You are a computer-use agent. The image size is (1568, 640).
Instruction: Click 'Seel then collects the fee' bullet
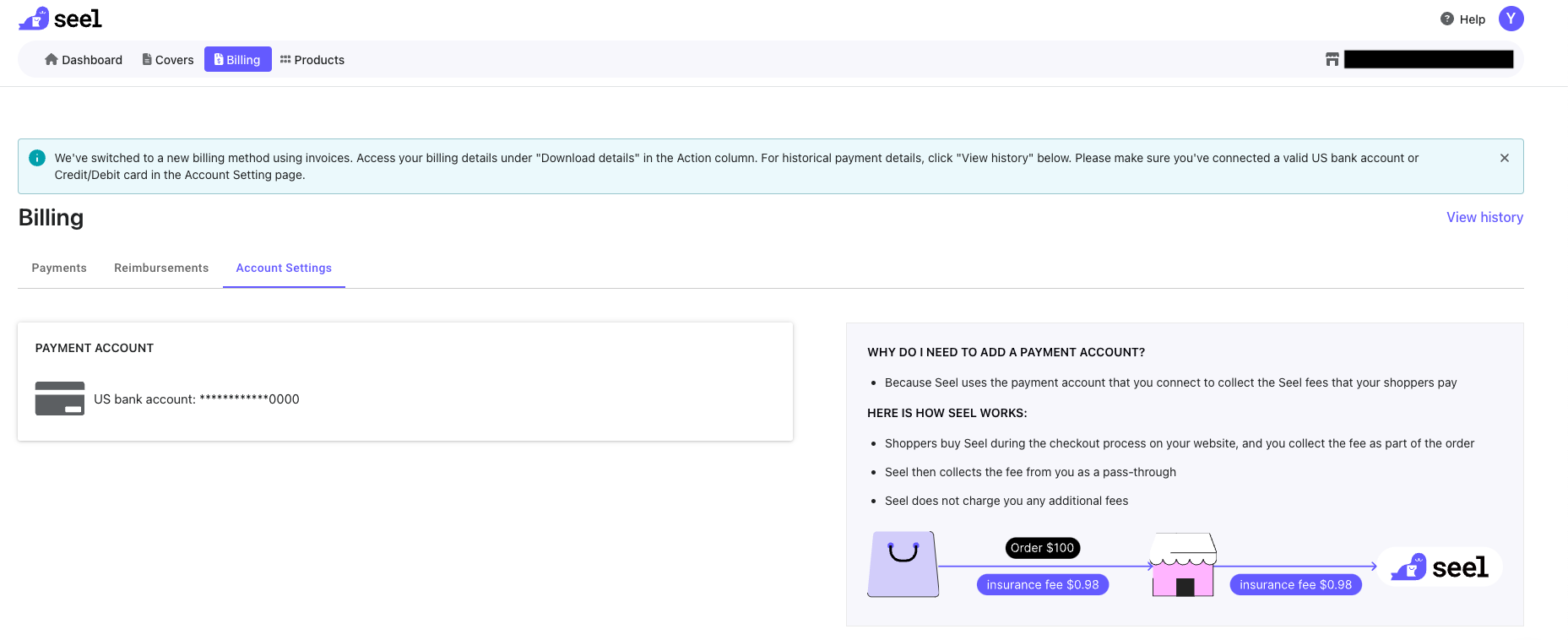[x=1030, y=472]
